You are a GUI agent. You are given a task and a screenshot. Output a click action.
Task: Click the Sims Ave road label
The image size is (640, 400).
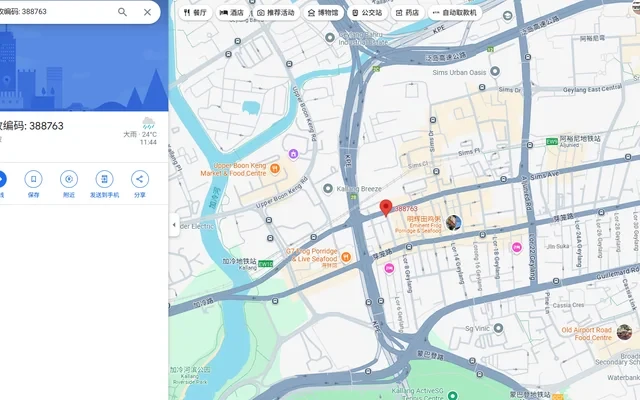point(544,175)
